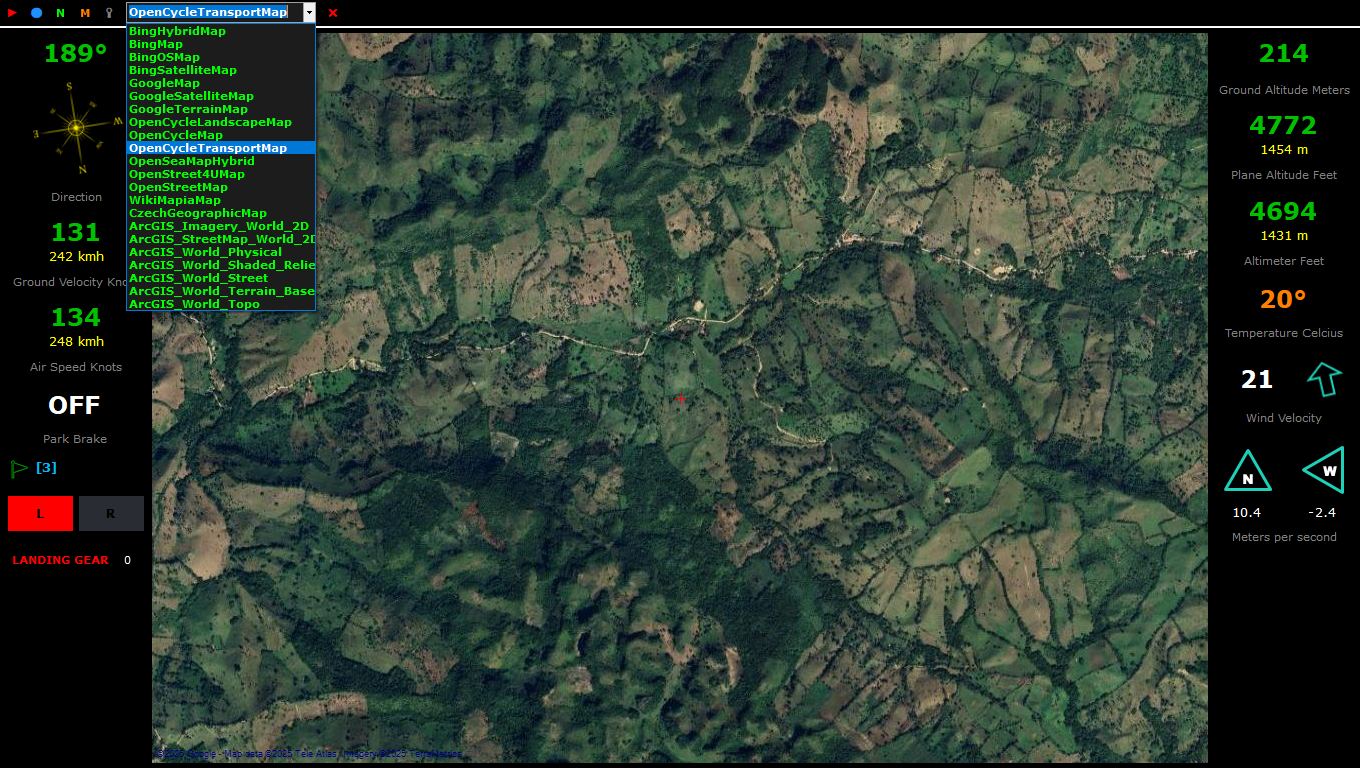Viewport: 1360px width, 768px height.
Task: Toggle the red L button
Action: pos(40,513)
